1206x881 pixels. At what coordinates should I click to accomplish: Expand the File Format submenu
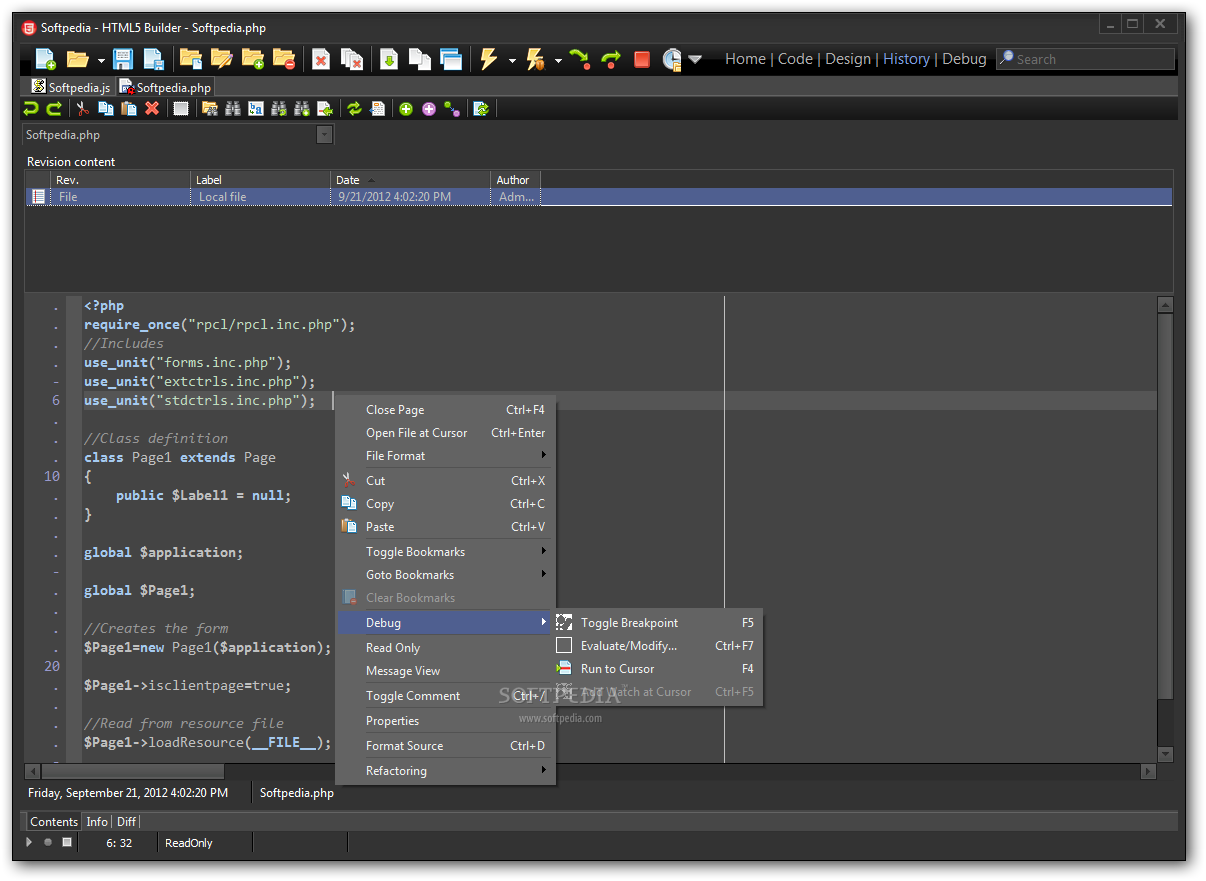point(445,456)
